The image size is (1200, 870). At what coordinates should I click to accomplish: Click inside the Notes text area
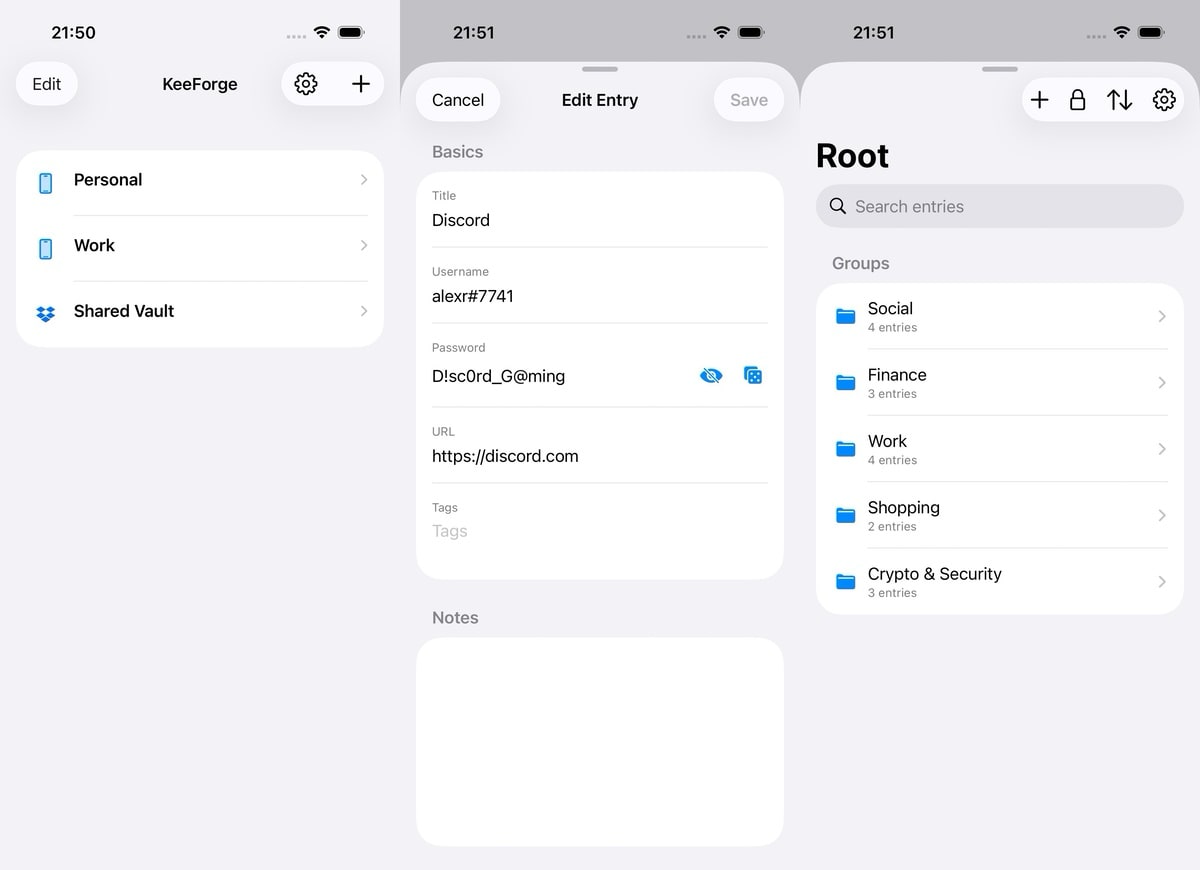pyautogui.click(x=600, y=742)
